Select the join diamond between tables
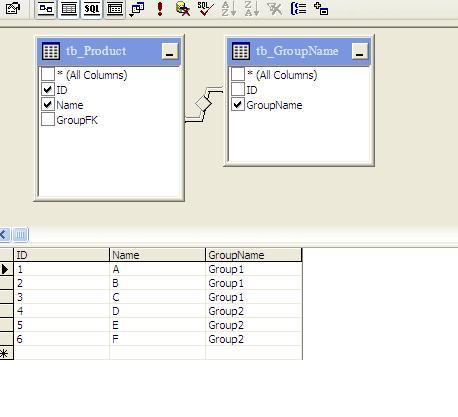 203,104
